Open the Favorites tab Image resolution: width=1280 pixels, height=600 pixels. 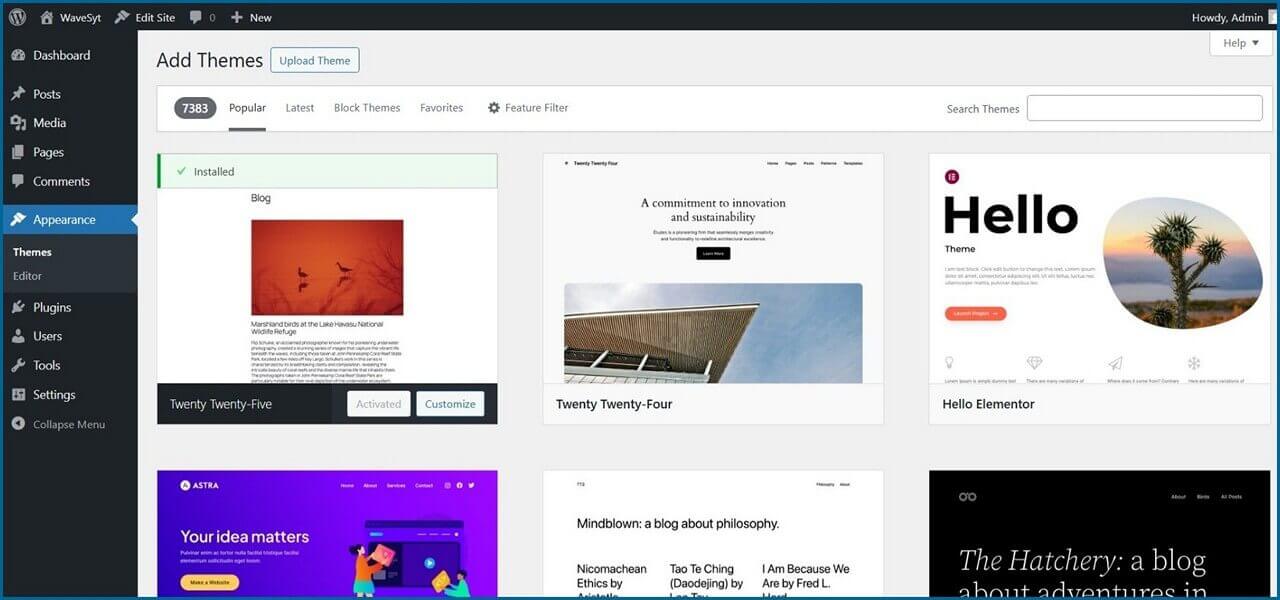(x=441, y=107)
